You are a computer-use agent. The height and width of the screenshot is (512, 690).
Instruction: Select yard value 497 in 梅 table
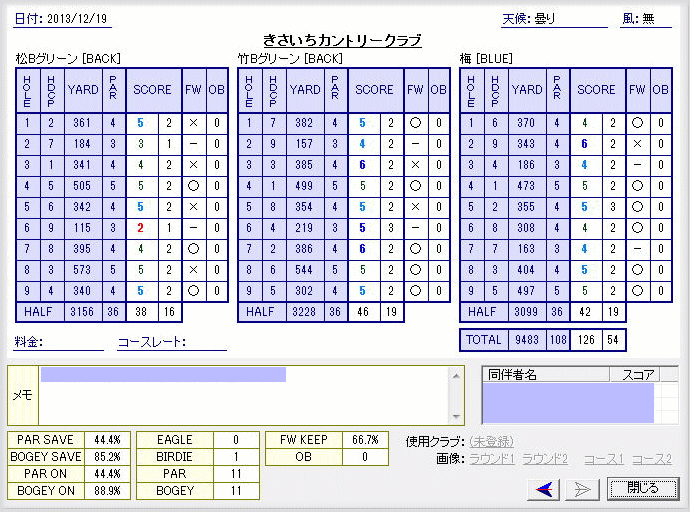(x=526, y=291)
